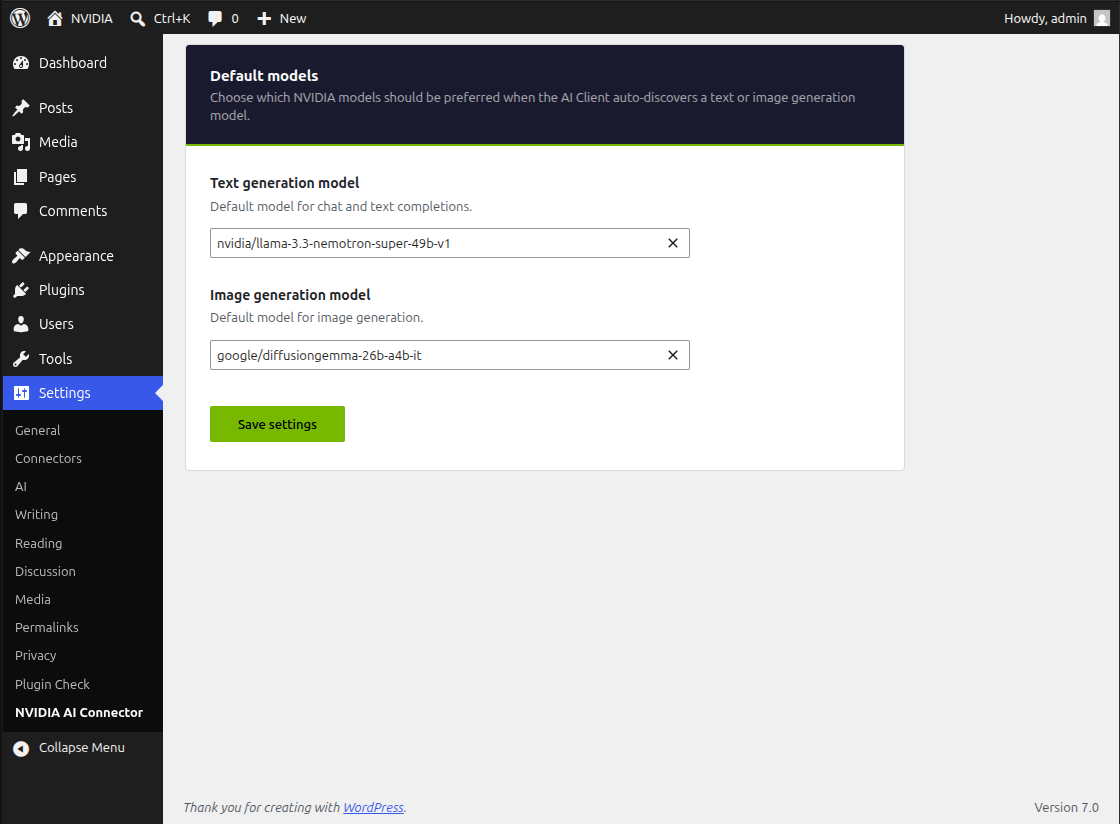1120x824 pixels.
Task: Click the New link in admin bar
Action: [293, 19]
